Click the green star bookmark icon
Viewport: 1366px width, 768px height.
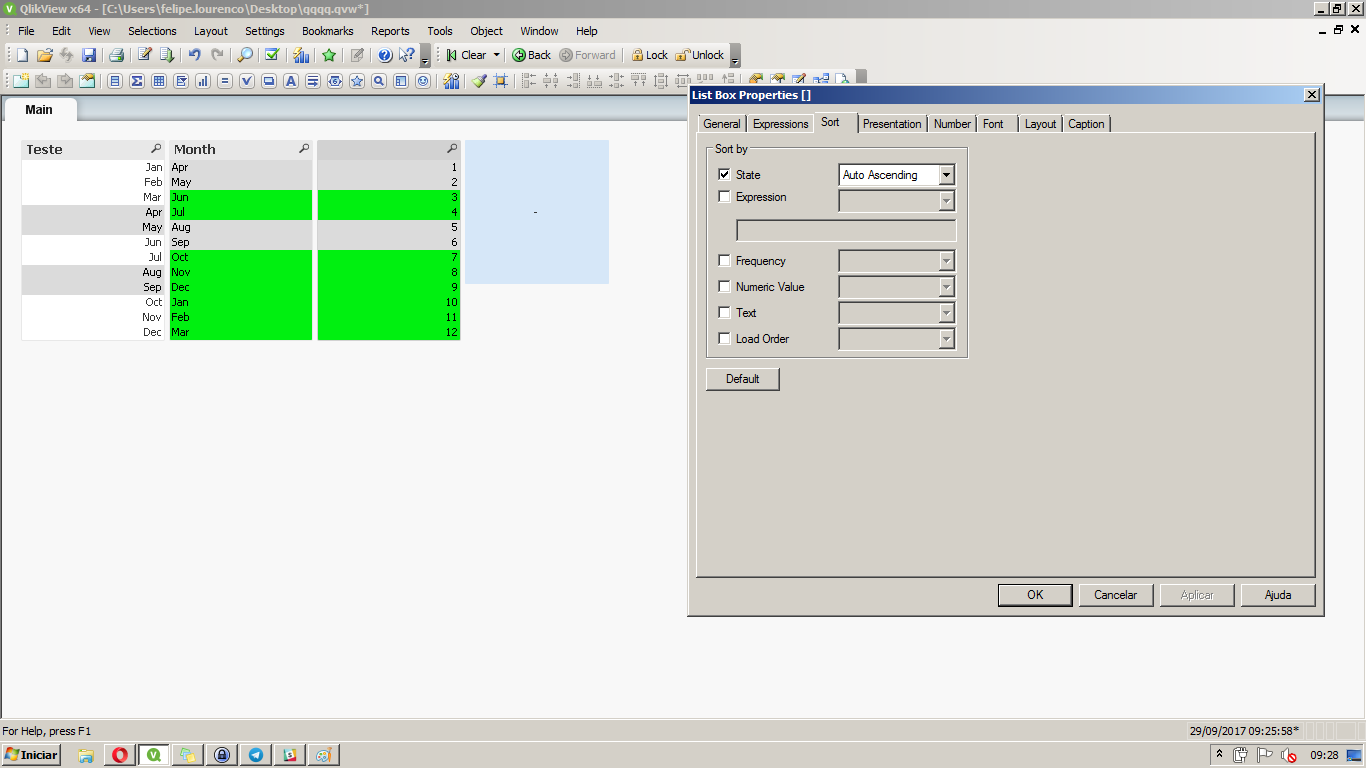329,55
